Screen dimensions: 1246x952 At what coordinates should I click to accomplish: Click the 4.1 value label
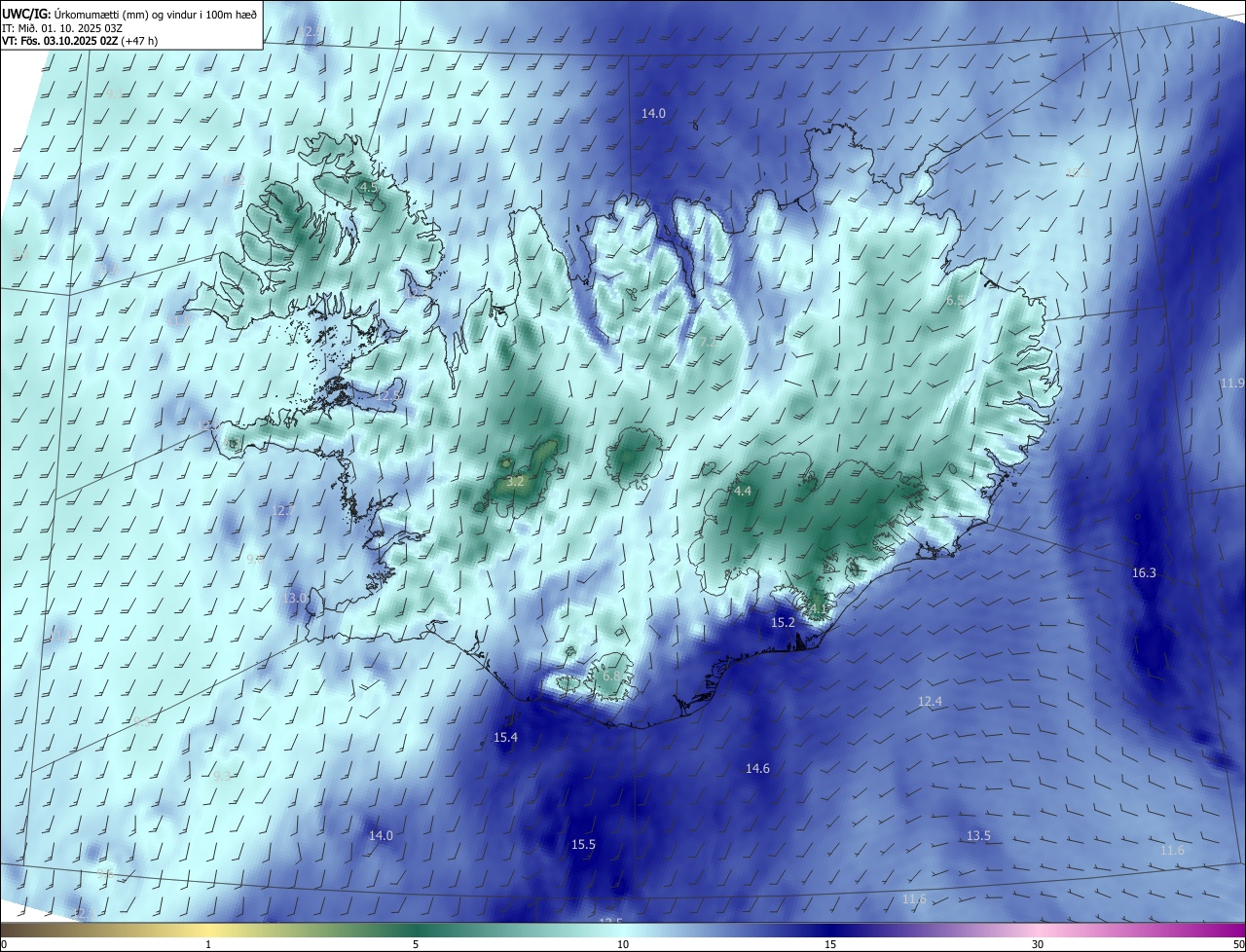(820, 608)
